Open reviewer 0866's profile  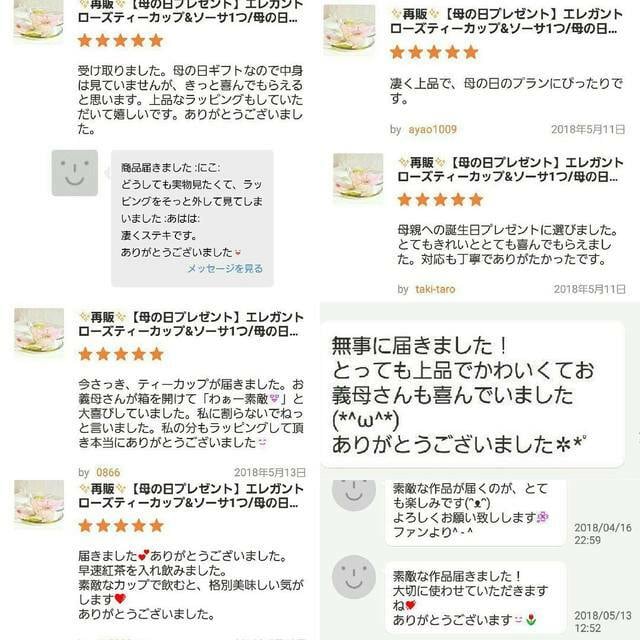(x=108, y=472)
